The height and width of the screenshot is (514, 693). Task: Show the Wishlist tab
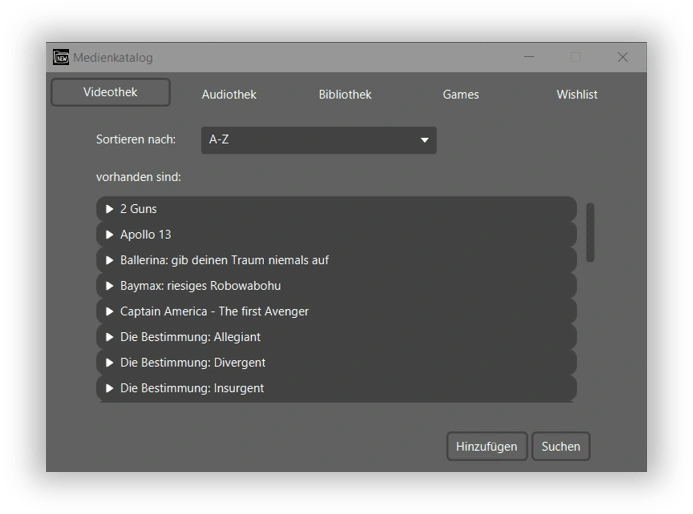pos(577,95)
